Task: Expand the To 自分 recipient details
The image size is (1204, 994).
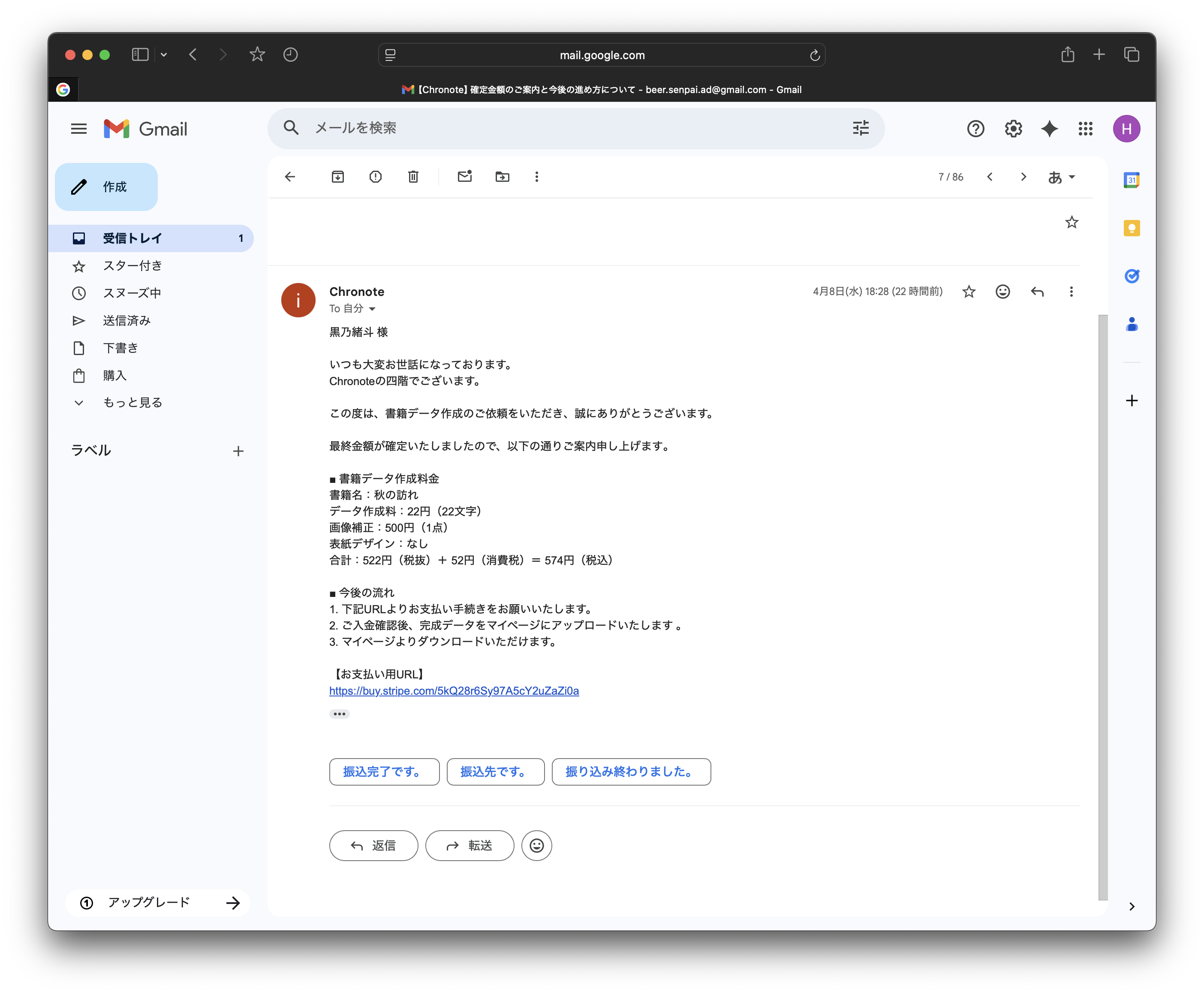Action: click(373, 309)
